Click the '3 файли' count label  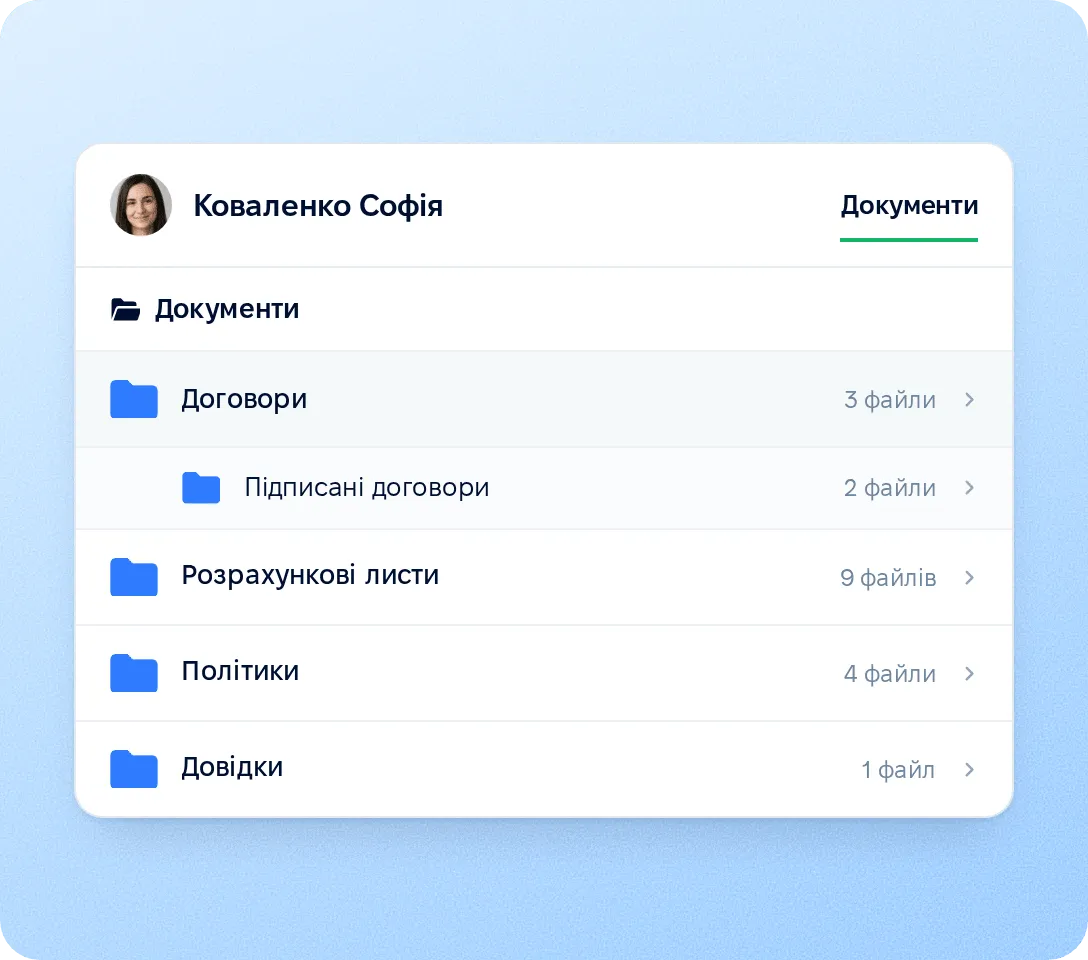click(890, 400)
